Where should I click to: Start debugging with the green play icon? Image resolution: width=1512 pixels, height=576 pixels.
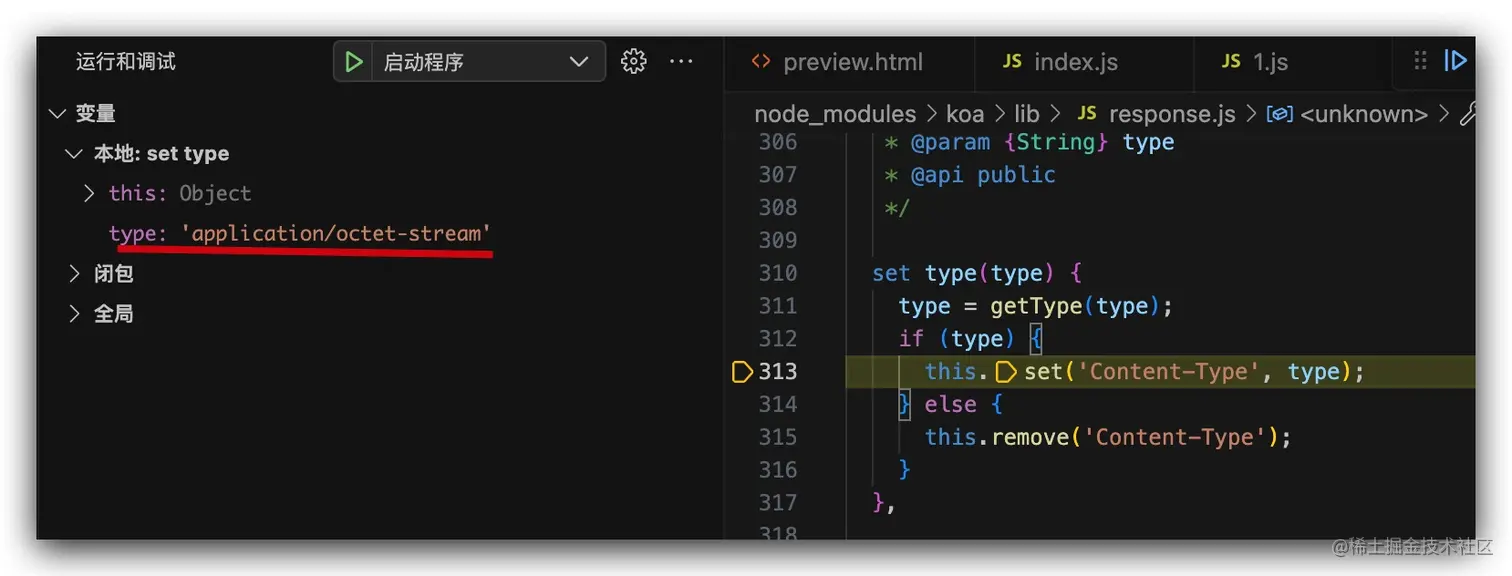point(353,61)
